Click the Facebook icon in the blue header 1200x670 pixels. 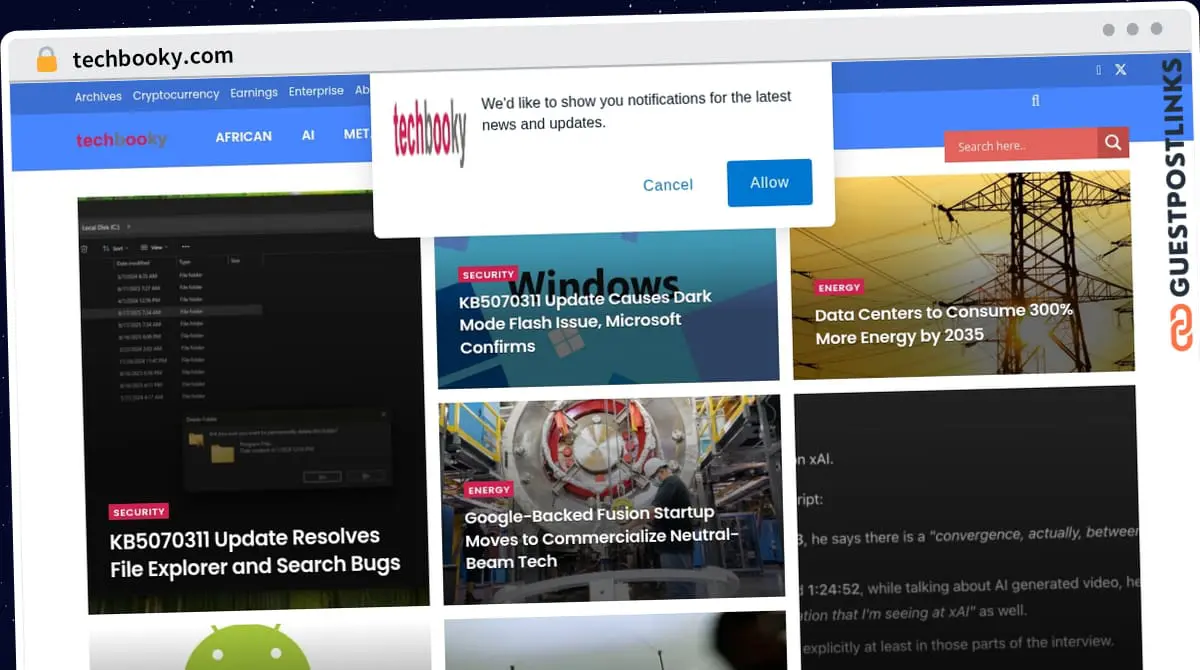pyautogui.click(x=1098, y=70)
